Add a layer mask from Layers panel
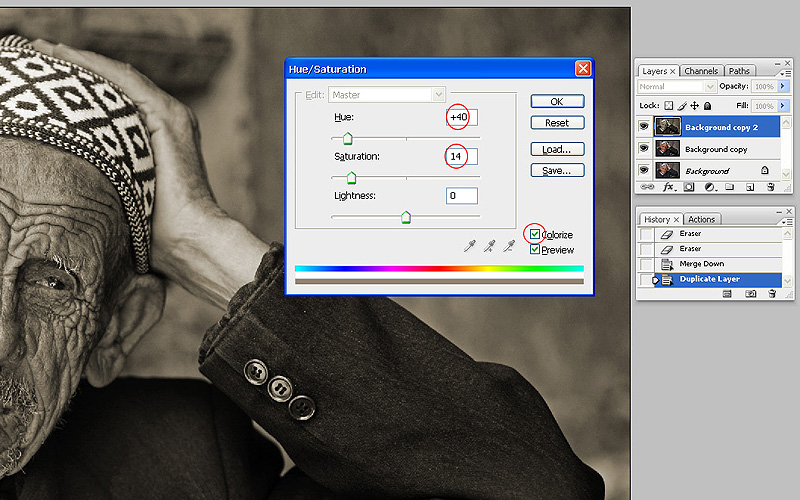Viewport: 800px width, 500px height. pyautogui.click(x=689, y=187)
